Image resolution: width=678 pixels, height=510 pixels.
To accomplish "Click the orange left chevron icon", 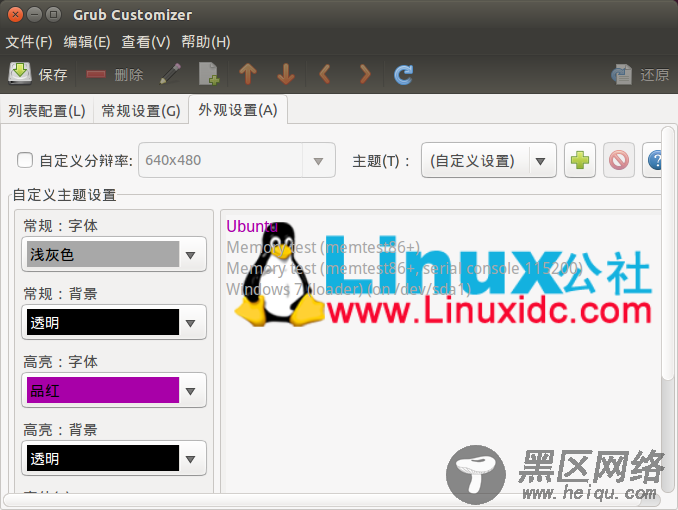I will (325, 74).
